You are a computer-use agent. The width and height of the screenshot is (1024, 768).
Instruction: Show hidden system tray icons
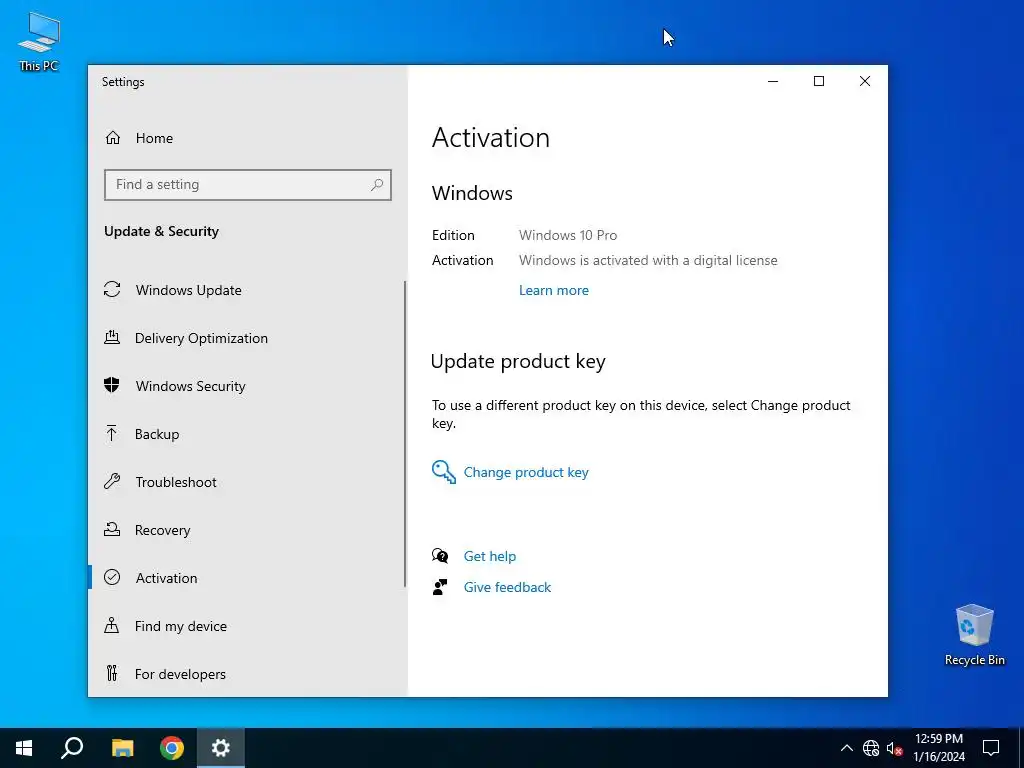coord(846,748)
